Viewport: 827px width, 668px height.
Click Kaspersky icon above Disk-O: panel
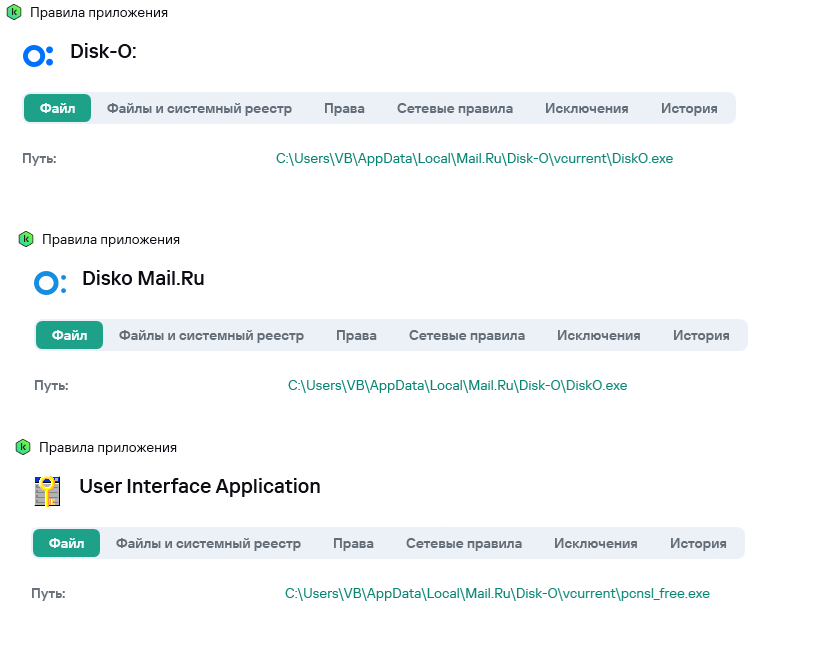tap(14, 13)
